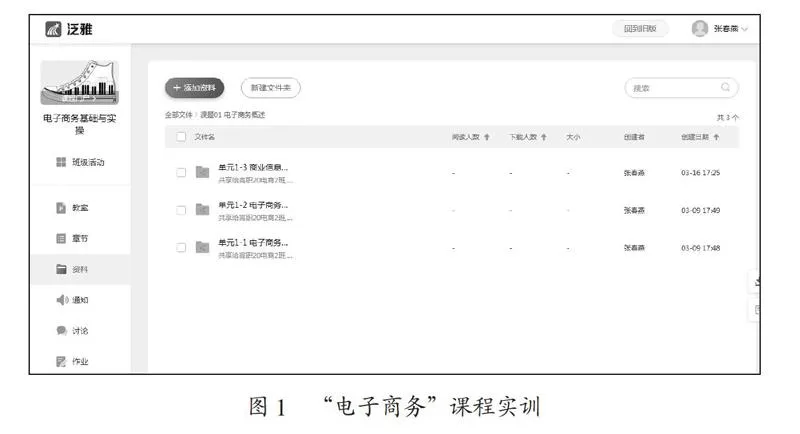Viewport: 800px width, 434px height.
Task: Open the 单元1-3 商业信息 folder name
Action: 253,167
